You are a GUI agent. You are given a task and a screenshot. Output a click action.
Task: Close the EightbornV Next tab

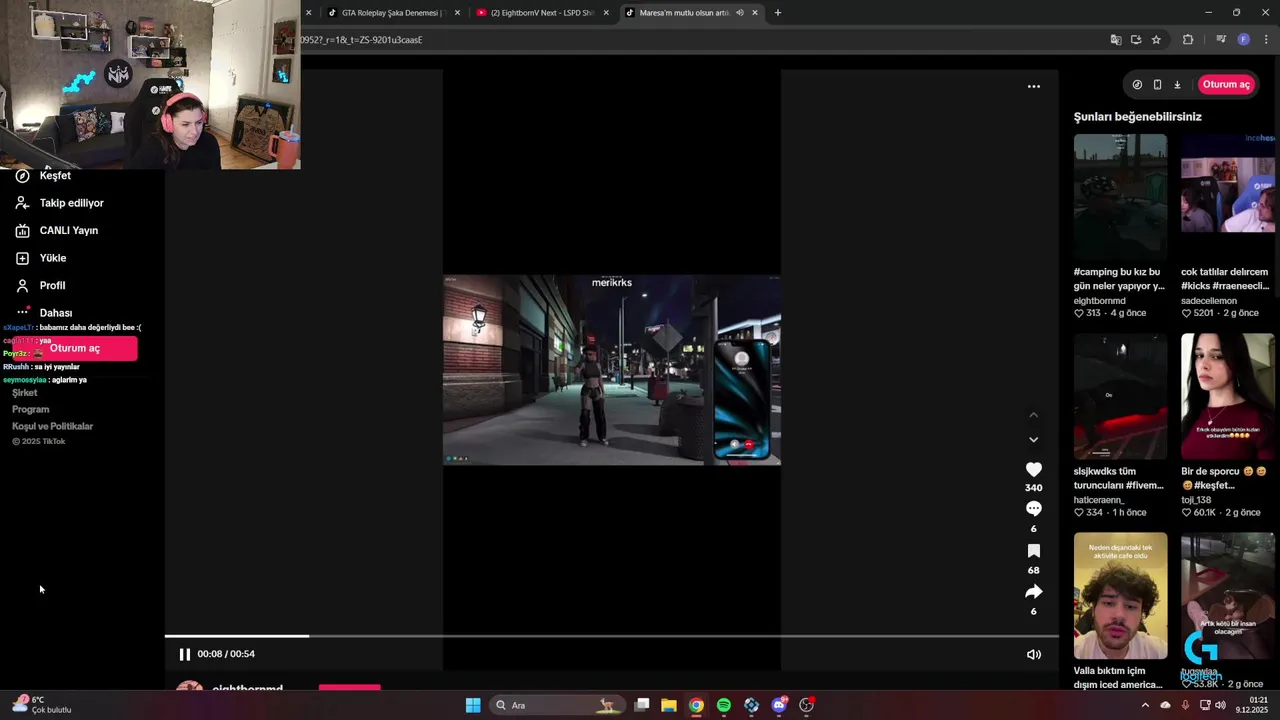[606, 13]
